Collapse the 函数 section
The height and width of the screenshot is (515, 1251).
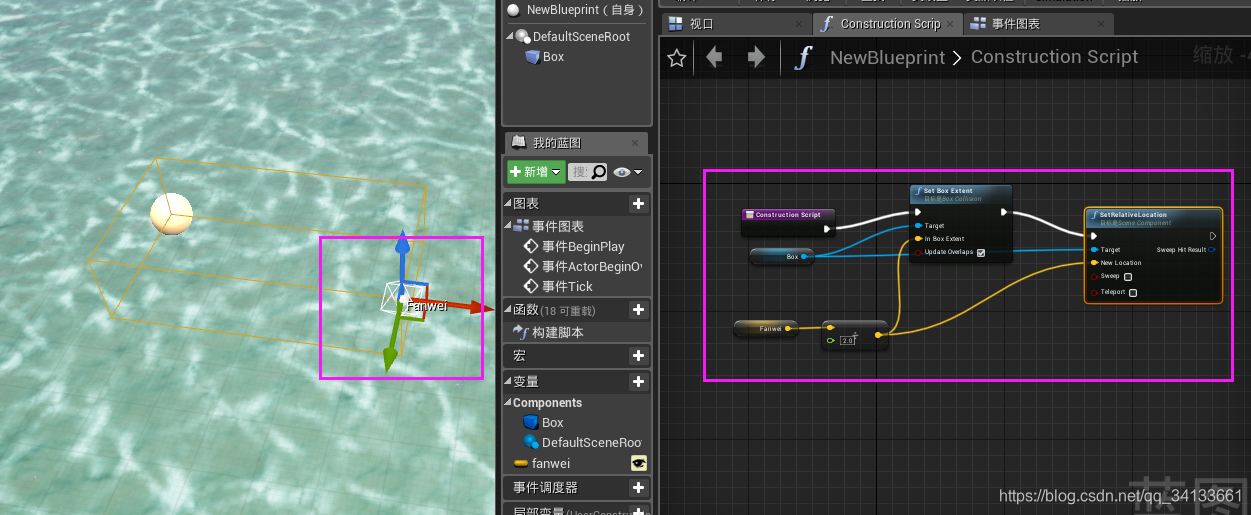pos(507,310)
